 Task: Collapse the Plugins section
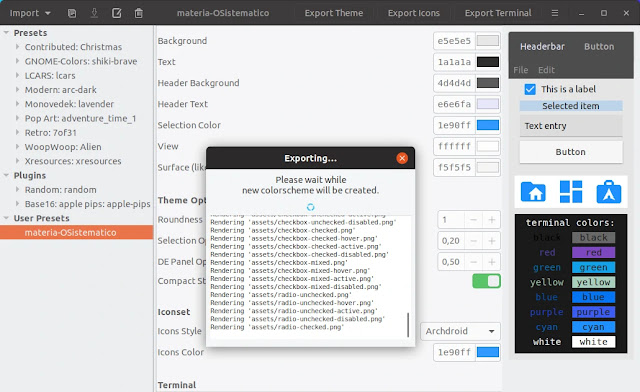click(6, 175)
